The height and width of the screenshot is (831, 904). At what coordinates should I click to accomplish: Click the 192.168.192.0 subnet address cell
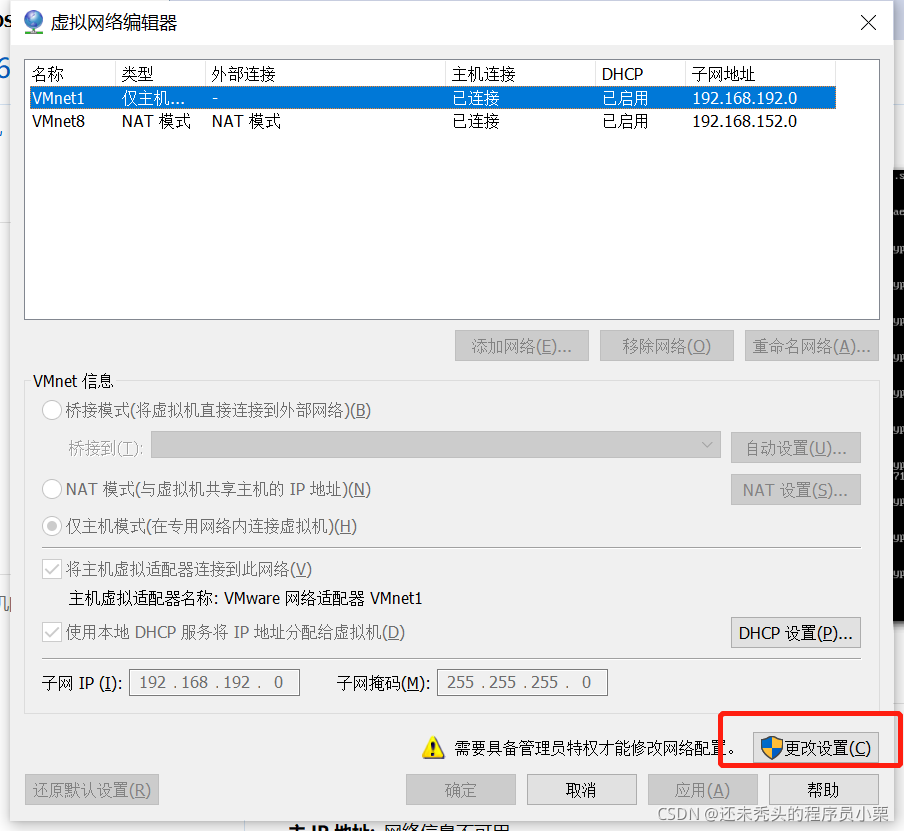pos(744,98)
